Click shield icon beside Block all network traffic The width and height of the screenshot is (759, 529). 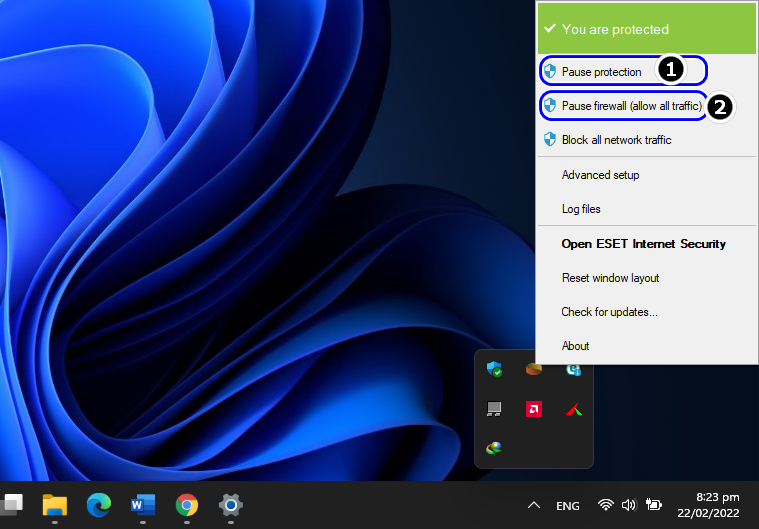click(549, 139)
